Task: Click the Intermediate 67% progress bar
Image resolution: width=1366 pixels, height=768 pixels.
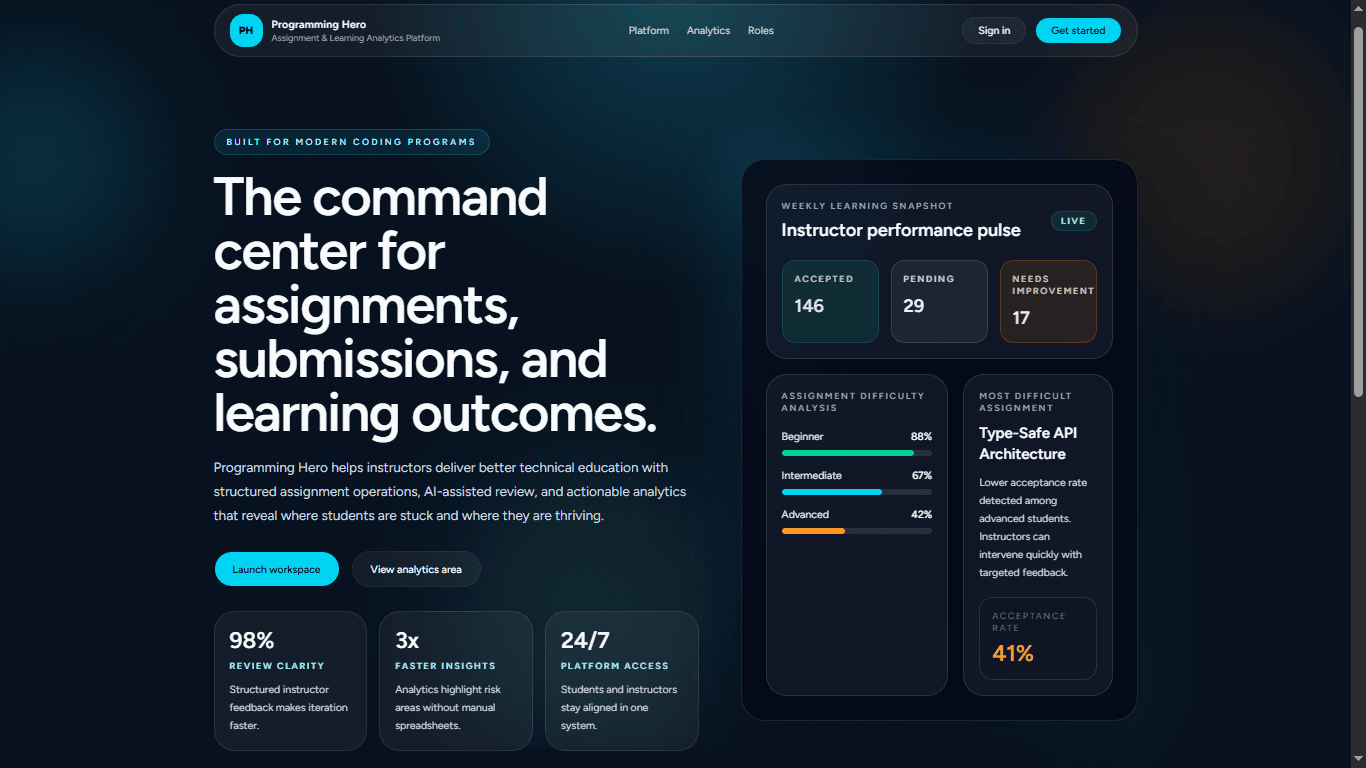Action: 856,492
